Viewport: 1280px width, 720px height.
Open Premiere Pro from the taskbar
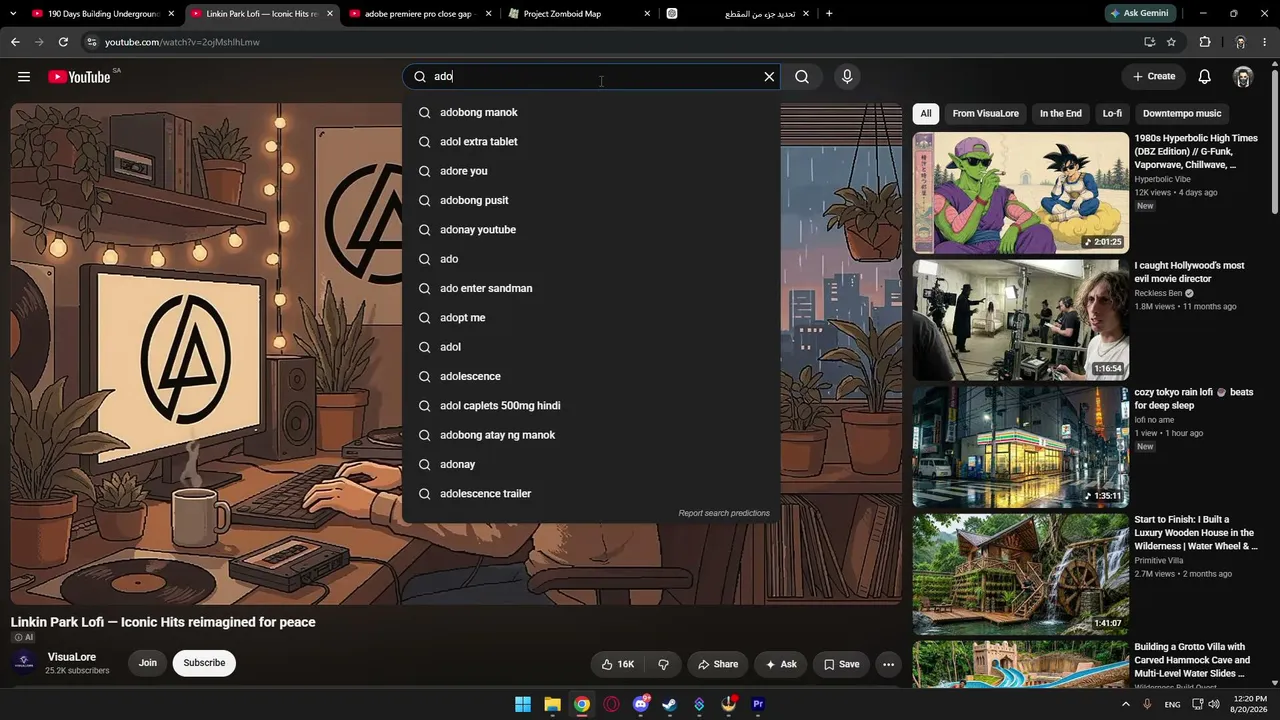coord(758,704)
